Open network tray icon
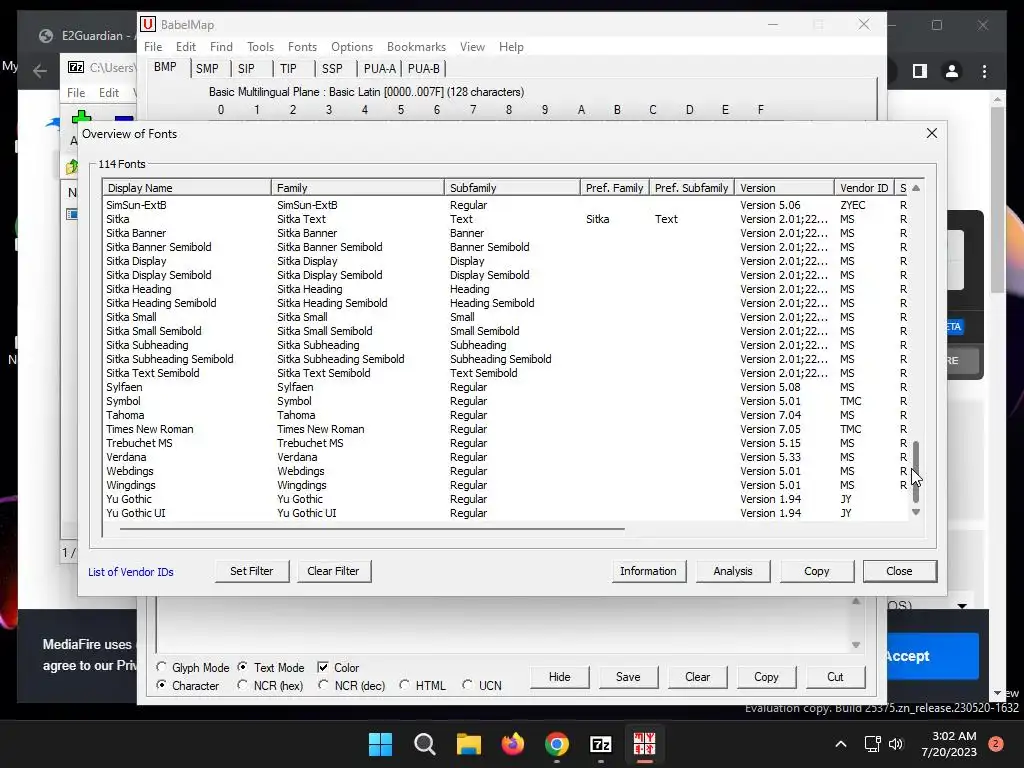This screenshot has width=1024, height=768. coord(872,744)
